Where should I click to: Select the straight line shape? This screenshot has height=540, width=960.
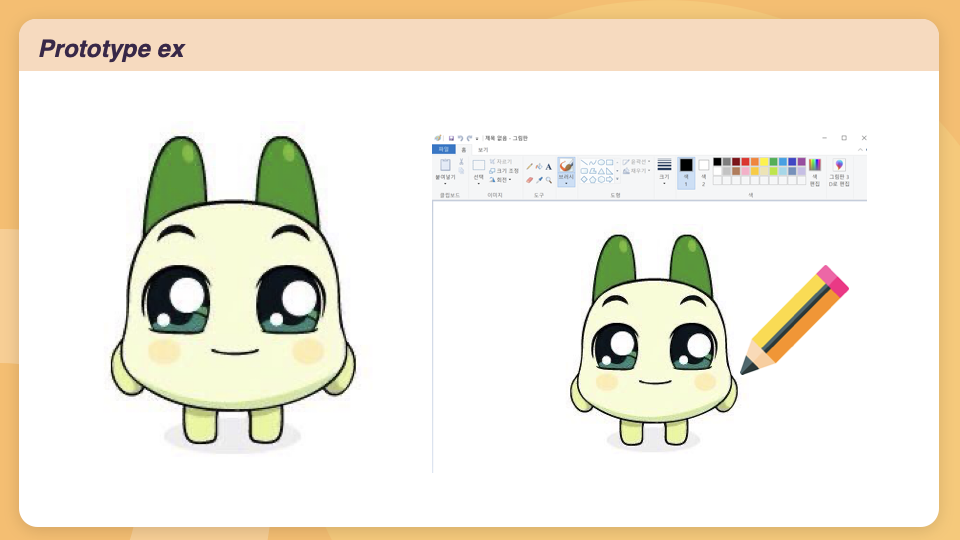(x=584, y=162)
